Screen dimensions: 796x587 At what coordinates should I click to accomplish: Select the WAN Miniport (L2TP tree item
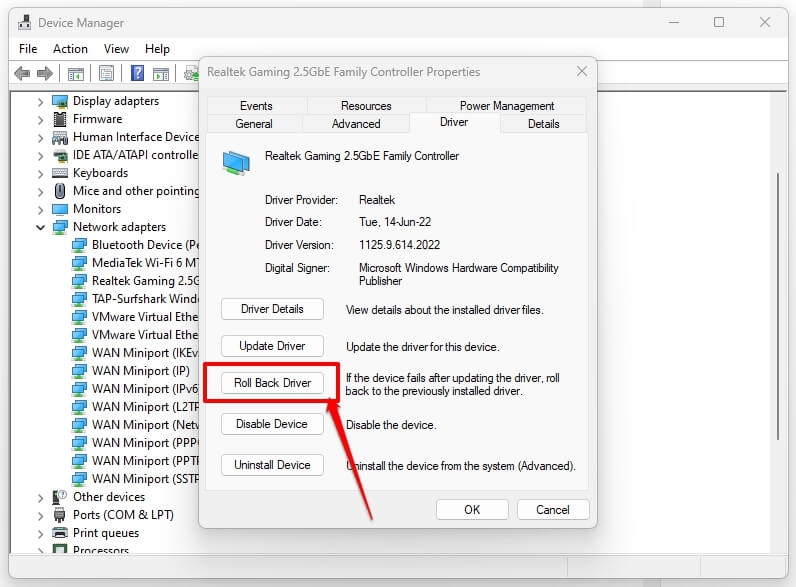[x=145, y=407]
